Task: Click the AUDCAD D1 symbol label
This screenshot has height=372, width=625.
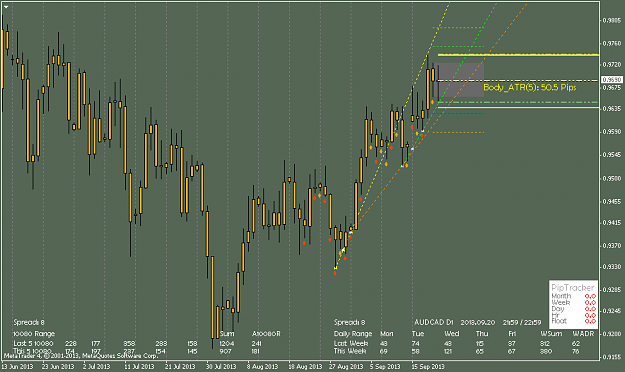Action: tap(434, 322)
